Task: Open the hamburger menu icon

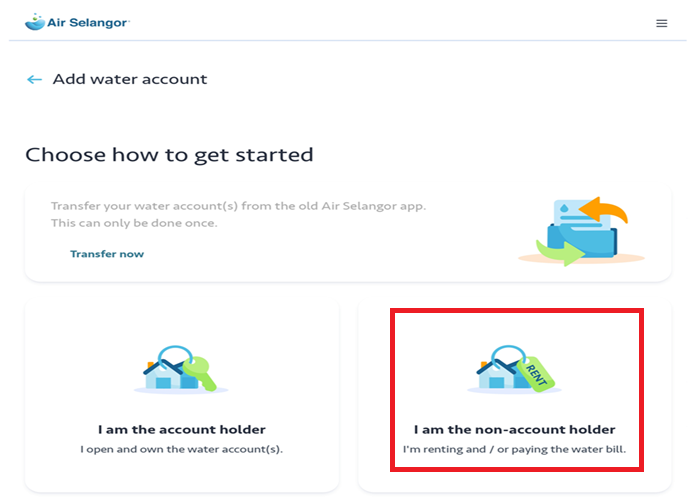Action: pos(661,23)
